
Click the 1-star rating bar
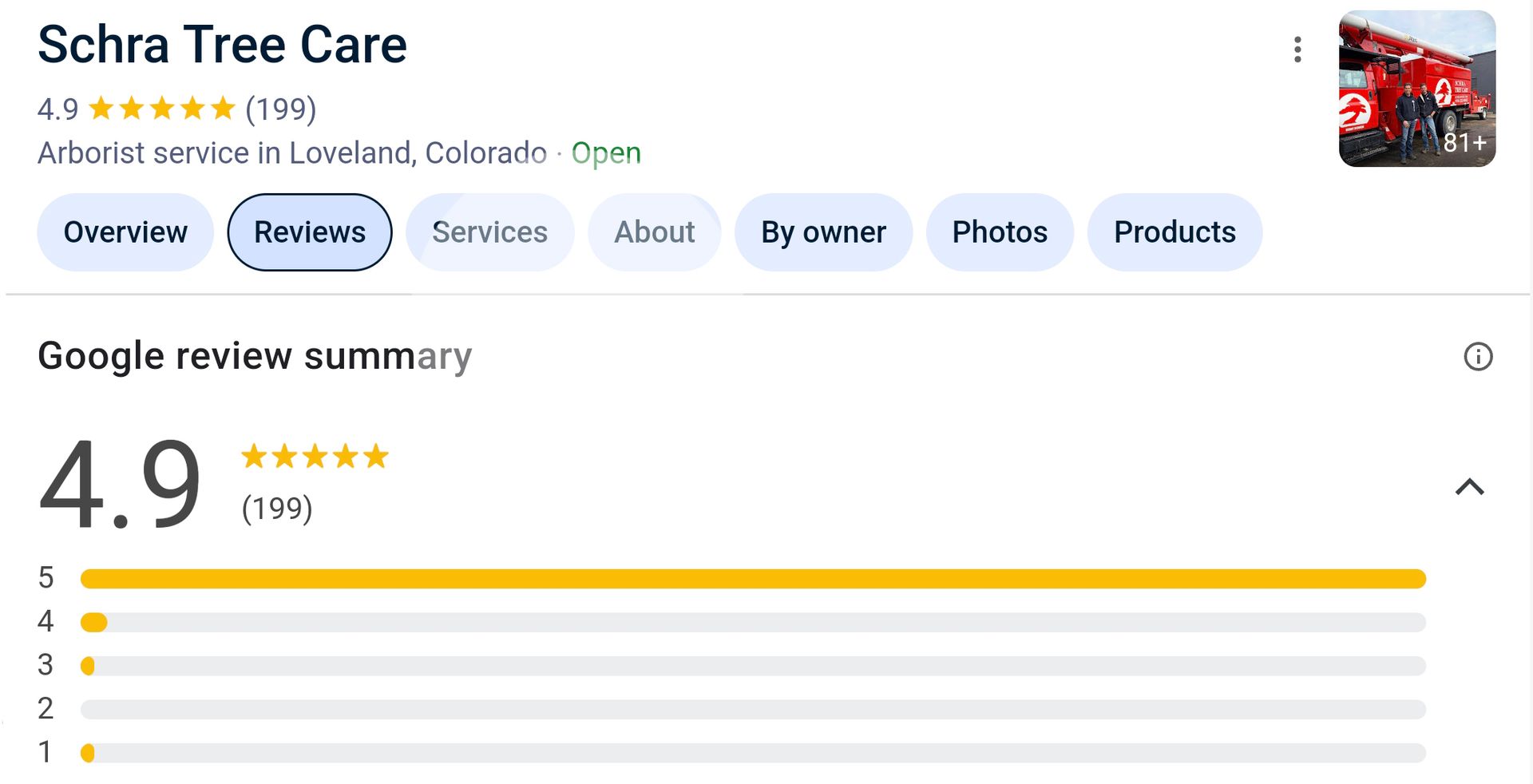tap(753, 753)
